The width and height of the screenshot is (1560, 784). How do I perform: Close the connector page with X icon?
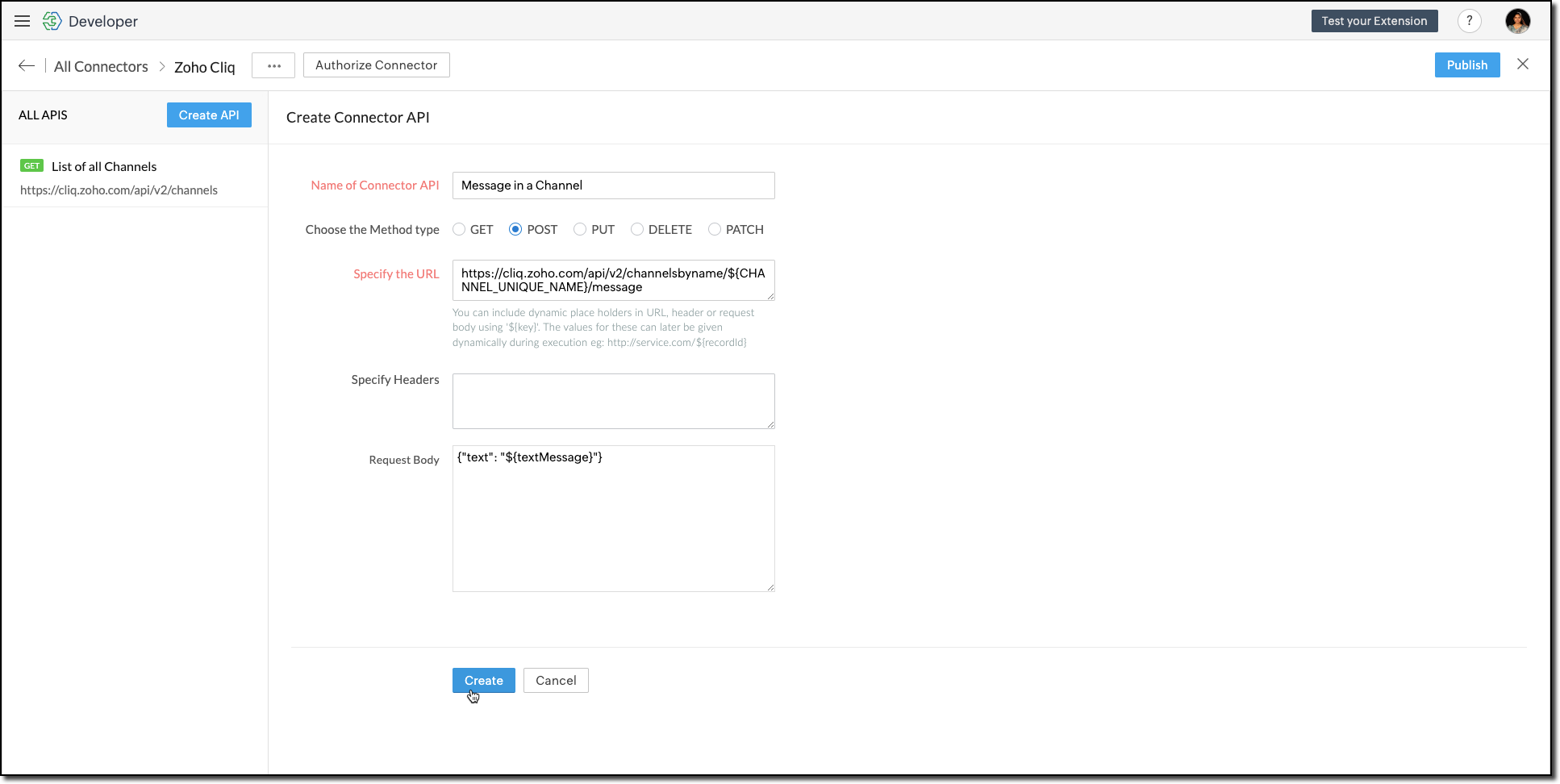click(1522, 65)
